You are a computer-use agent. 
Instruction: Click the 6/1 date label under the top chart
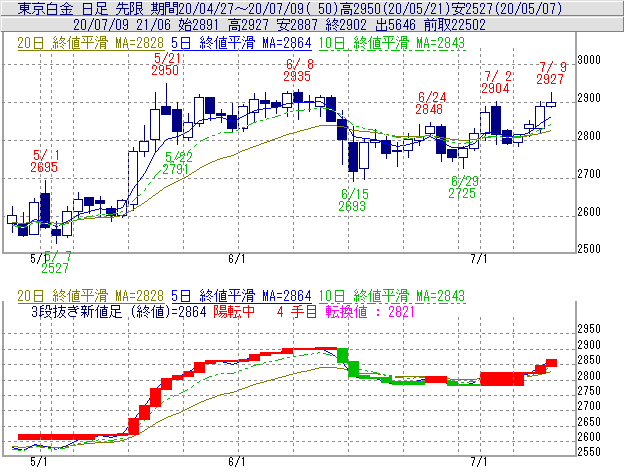point(237,259)
